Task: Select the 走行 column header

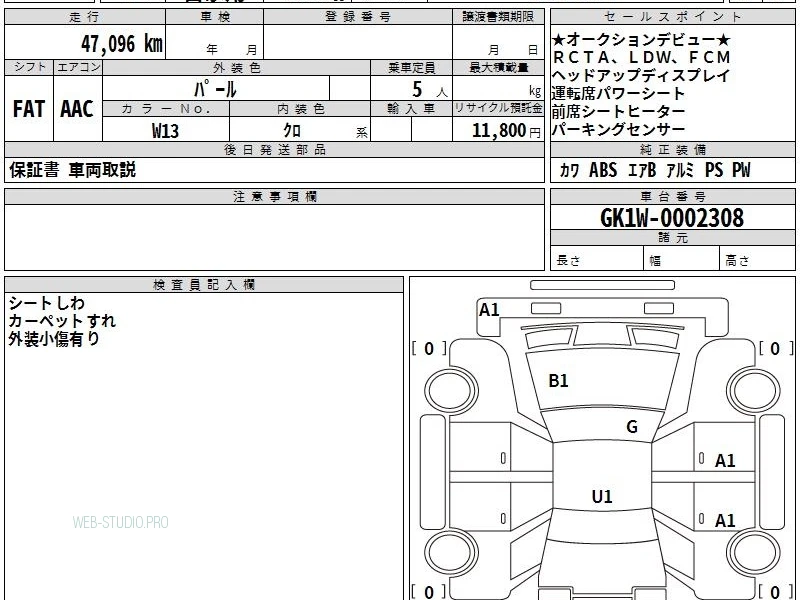Action: (85, 17)
